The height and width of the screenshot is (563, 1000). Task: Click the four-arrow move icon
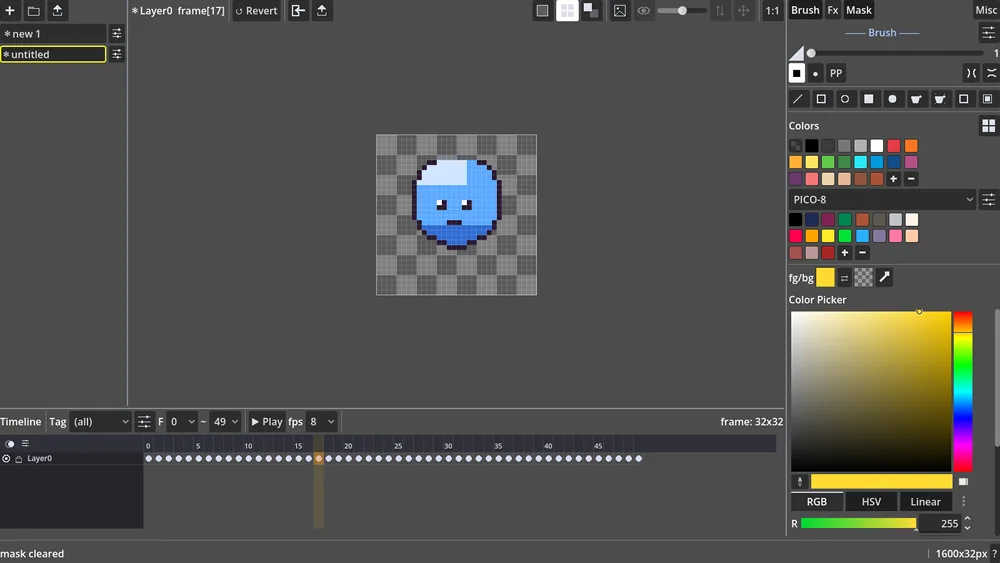pos(744,10)
